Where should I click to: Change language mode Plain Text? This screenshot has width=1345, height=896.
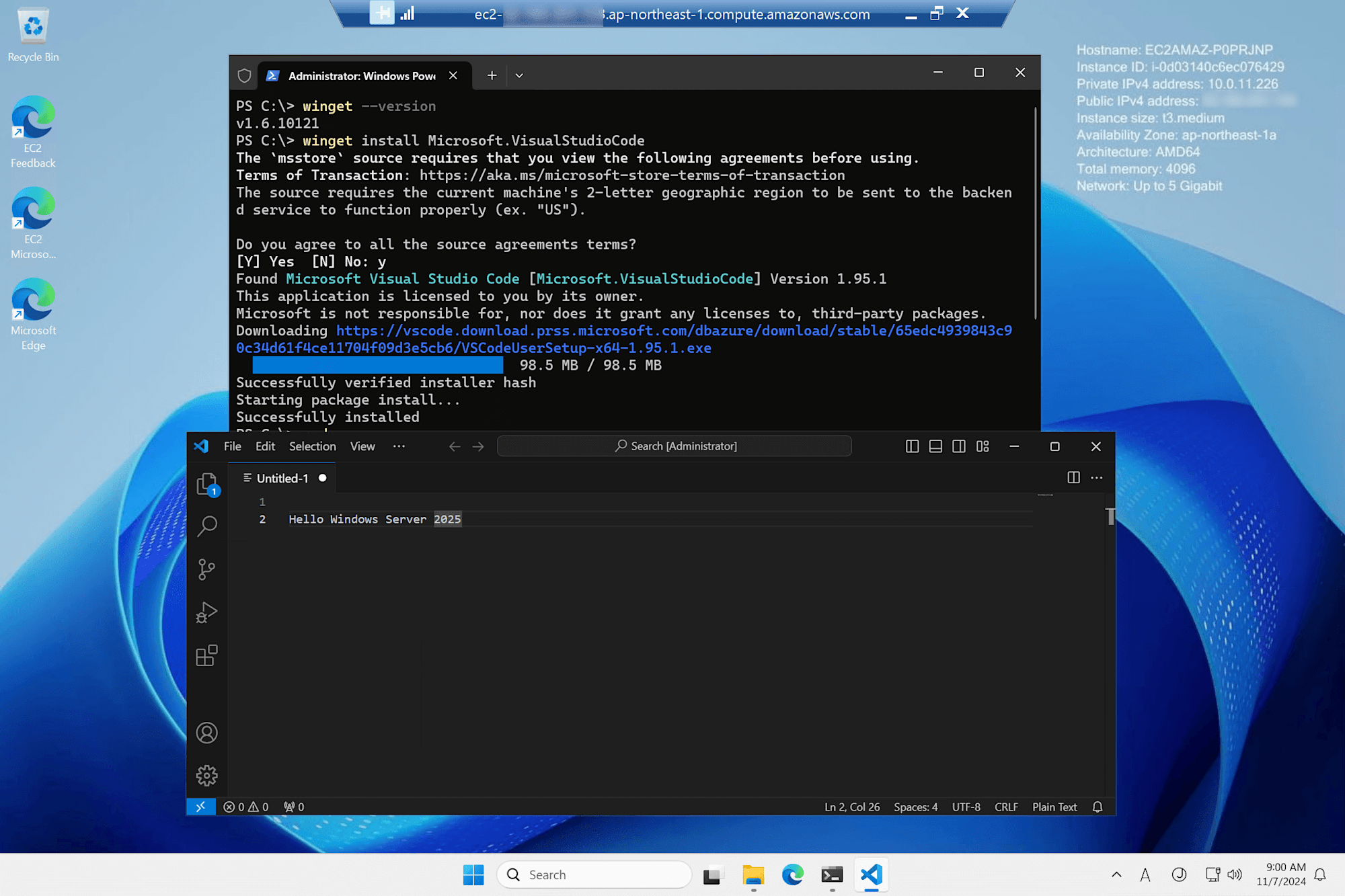tap(1054, 807)
